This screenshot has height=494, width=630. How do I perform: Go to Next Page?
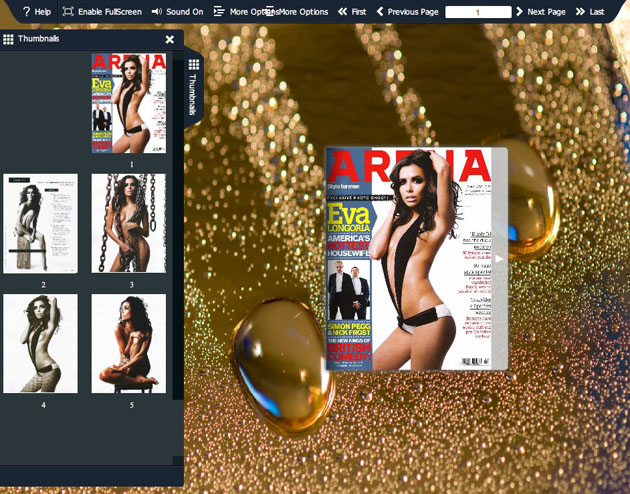click(x=541, y=12)
